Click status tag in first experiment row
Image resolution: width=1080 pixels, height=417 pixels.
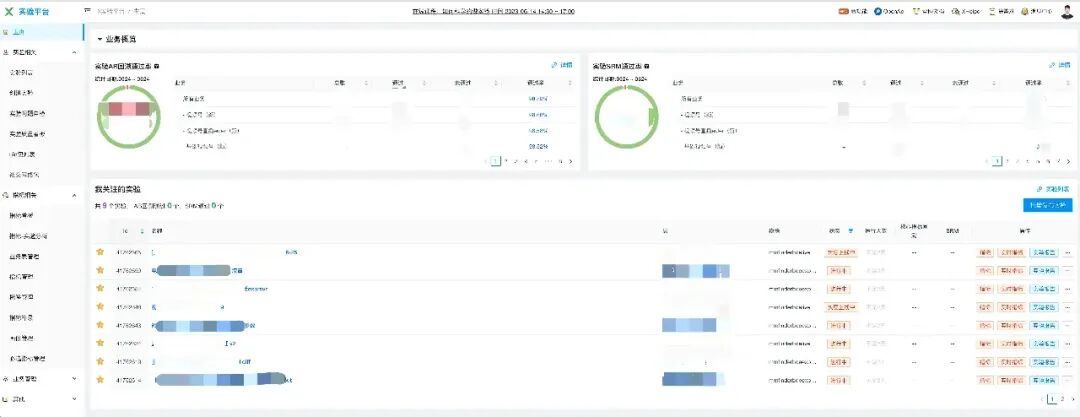841,252
